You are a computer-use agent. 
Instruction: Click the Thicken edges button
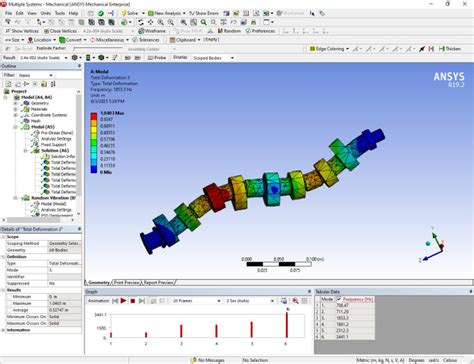pos(450,49)
